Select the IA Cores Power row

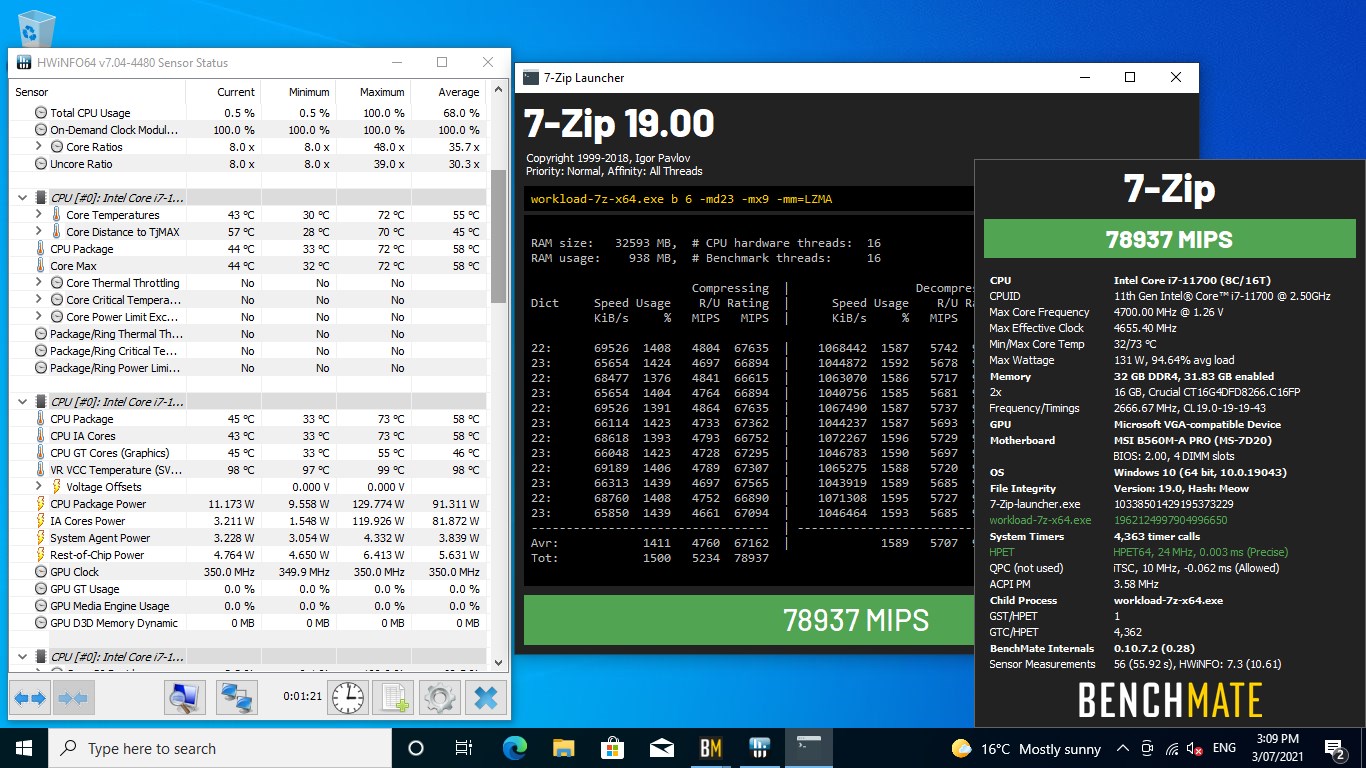pos(247,521)
